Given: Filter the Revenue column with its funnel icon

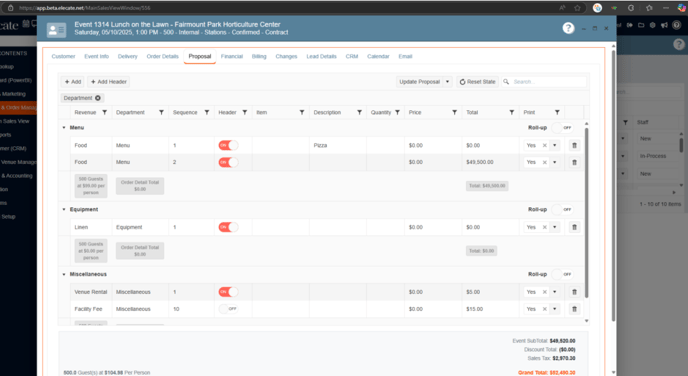Looking at the screenshot, I should pos(104,112).
